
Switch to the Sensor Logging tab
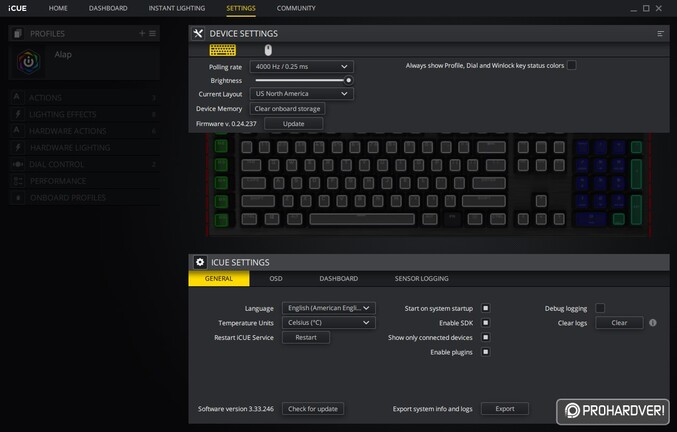click(x=421, y=278)
